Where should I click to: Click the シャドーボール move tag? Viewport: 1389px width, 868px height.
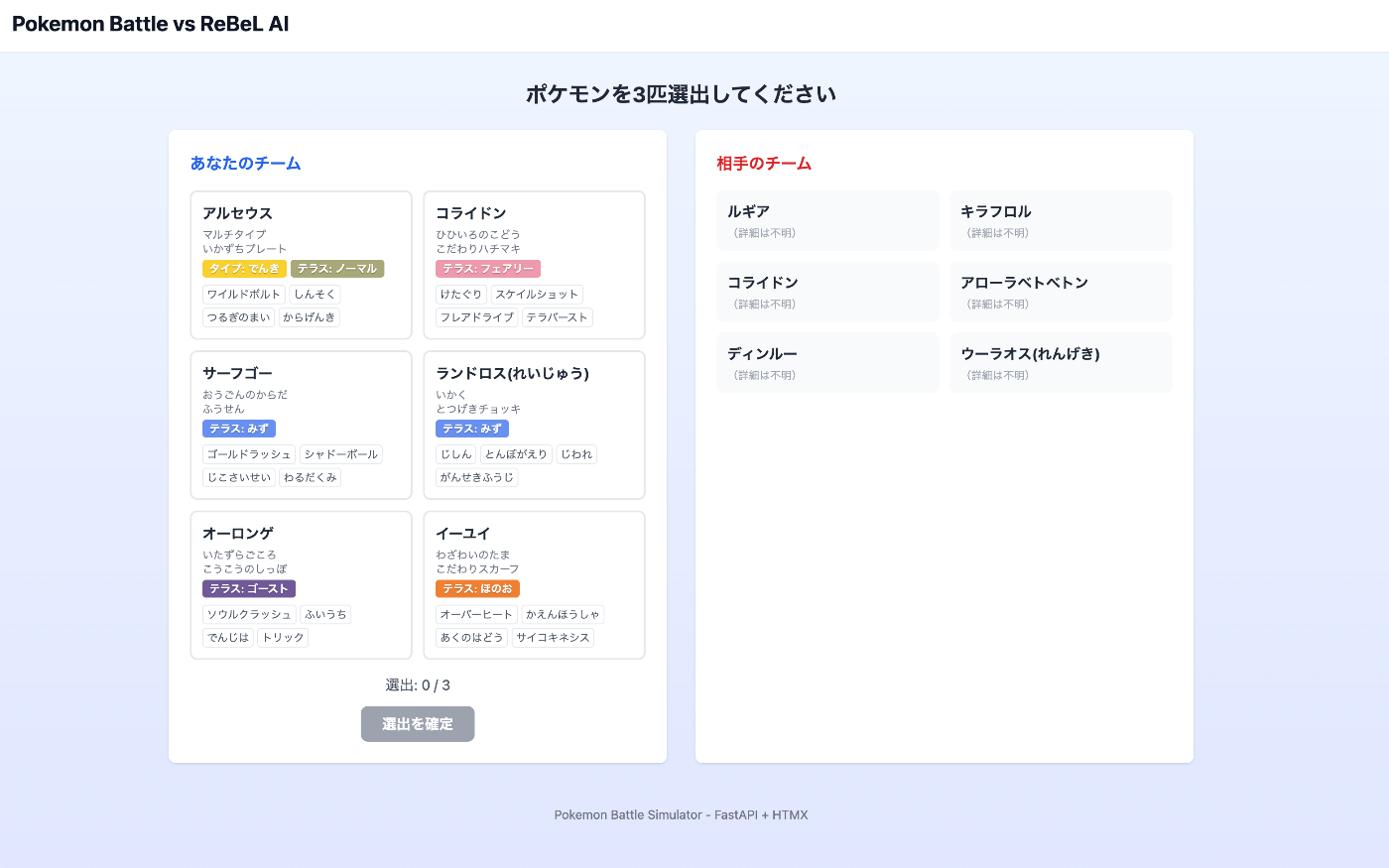click(341, 454)
